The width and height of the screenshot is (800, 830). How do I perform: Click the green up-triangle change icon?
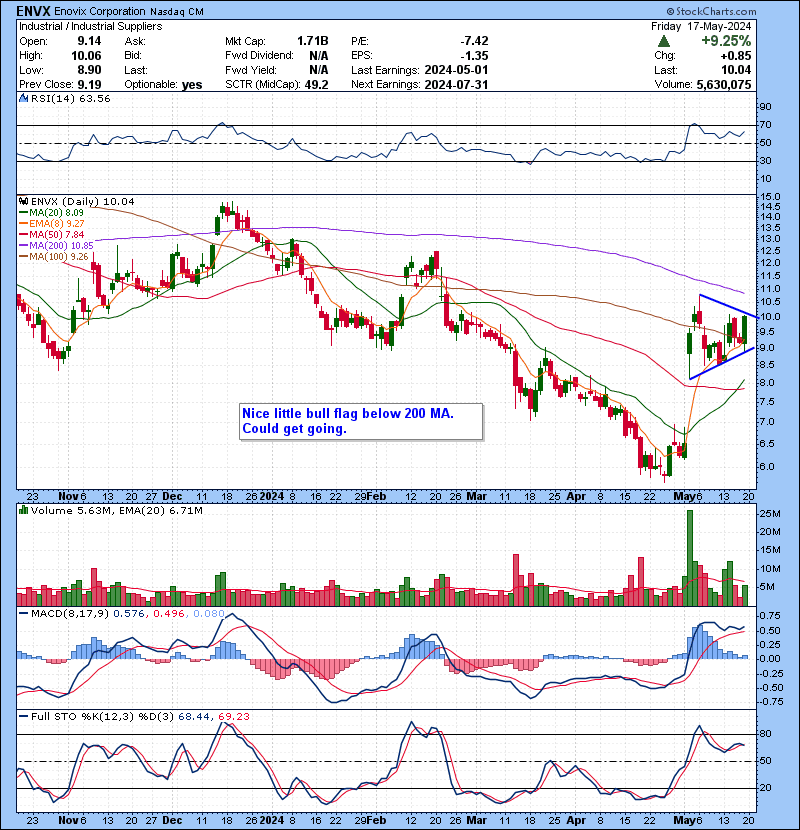(664, 41)
